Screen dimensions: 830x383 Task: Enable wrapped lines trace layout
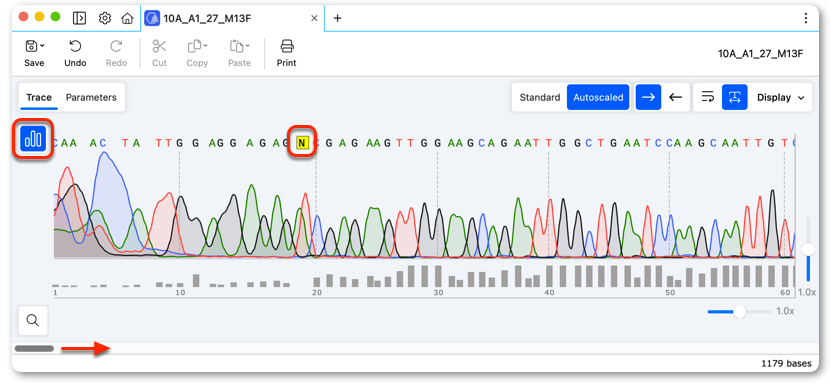click(x=708, y=97)
